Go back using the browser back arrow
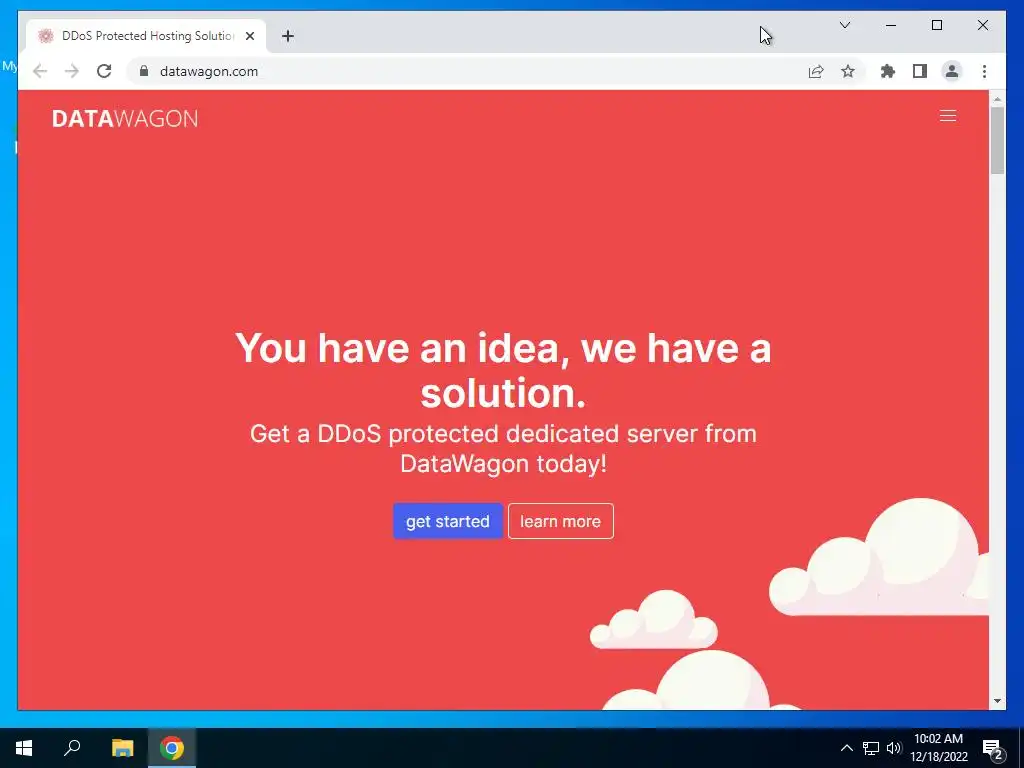 (40, 71)
